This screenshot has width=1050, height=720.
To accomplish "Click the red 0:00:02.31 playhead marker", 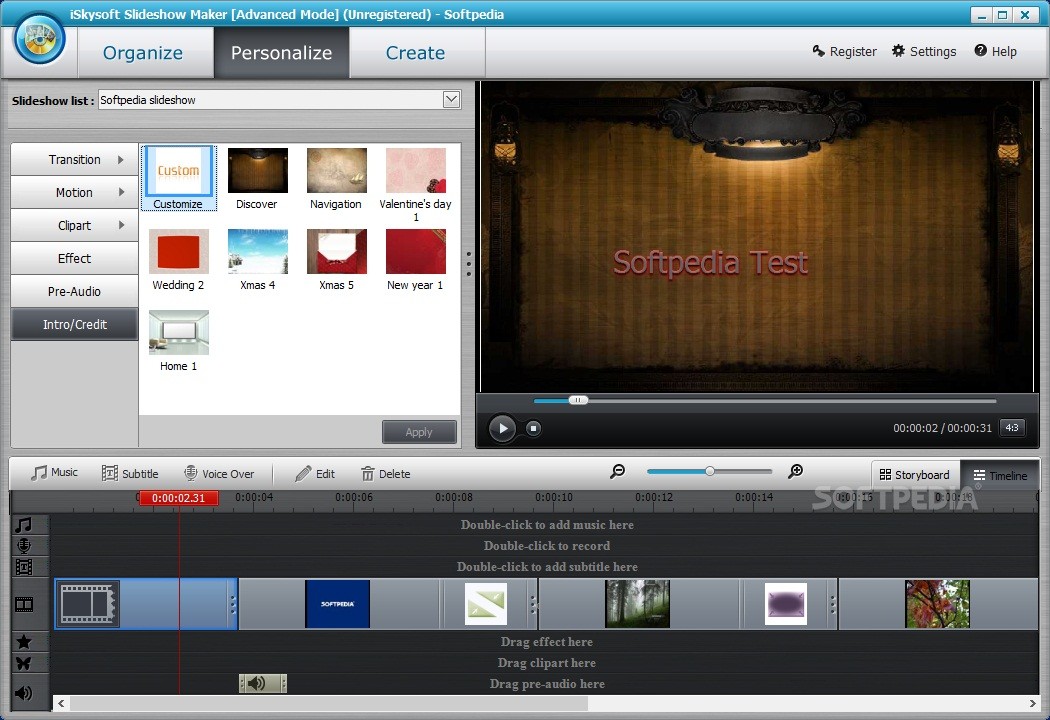I will pyautogui.click(x=178, y=498).
